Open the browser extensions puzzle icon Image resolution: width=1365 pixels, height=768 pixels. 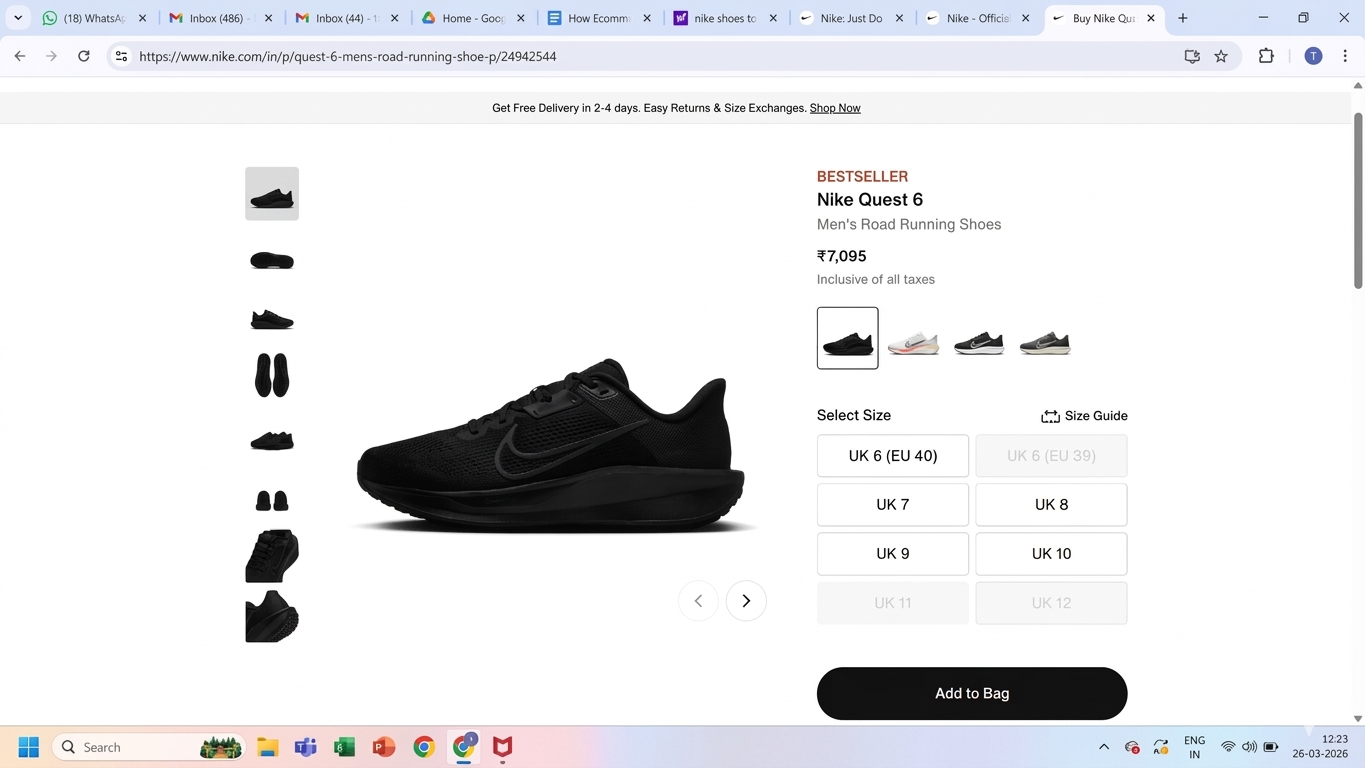click(1266, 57)
